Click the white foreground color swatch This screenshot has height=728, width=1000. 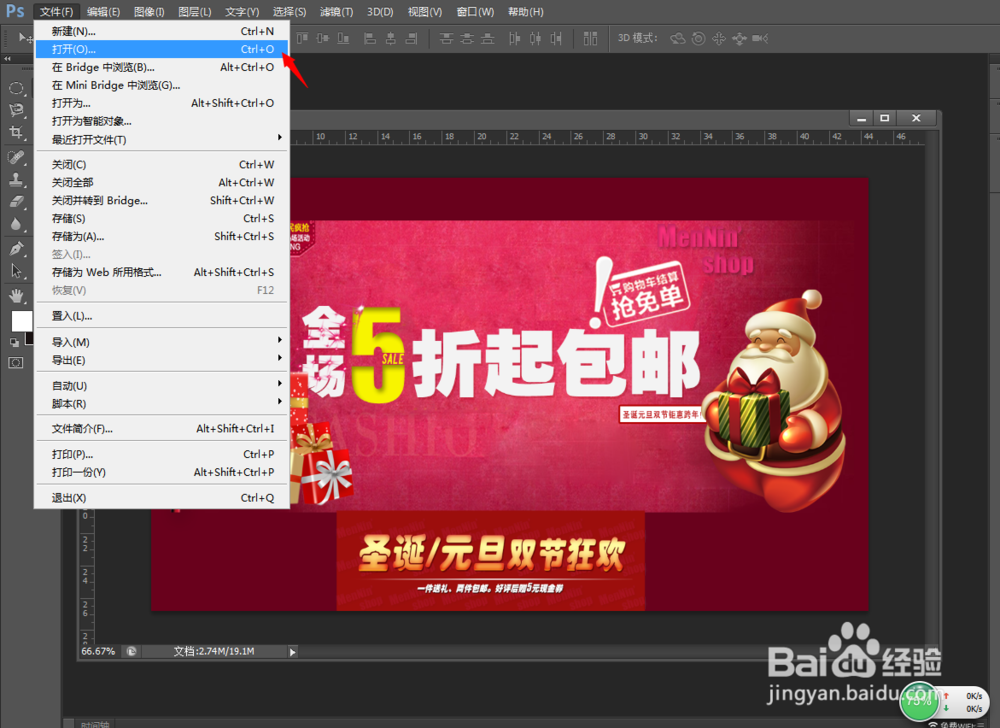(21, 321)
